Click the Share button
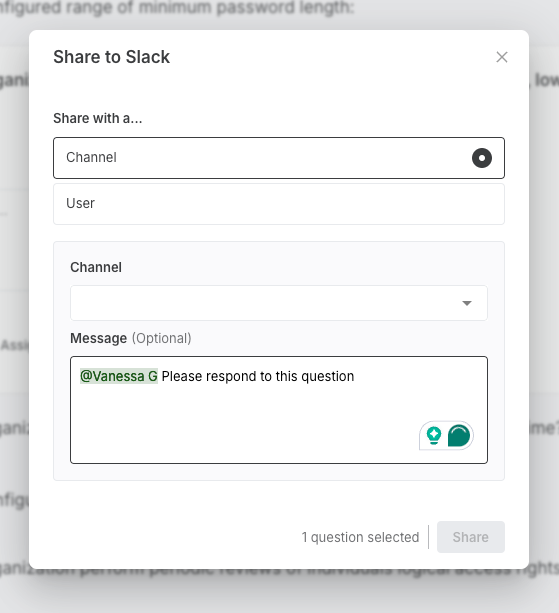This screenshot has width=559, height=613. pos(471,537)
